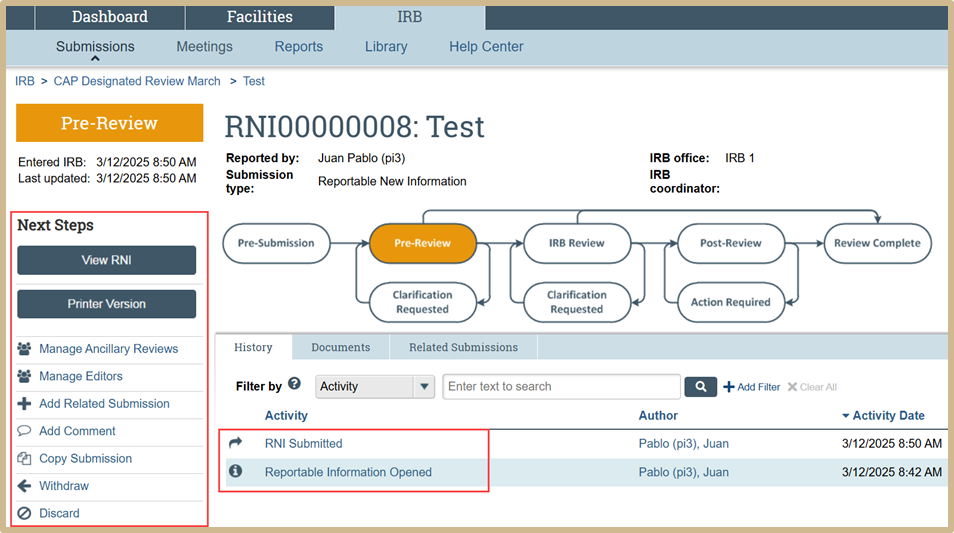Image resolution: width=954 pixels, height=533 pixels.
Task: Switch to the Documents tab
Action: [340, 348]
